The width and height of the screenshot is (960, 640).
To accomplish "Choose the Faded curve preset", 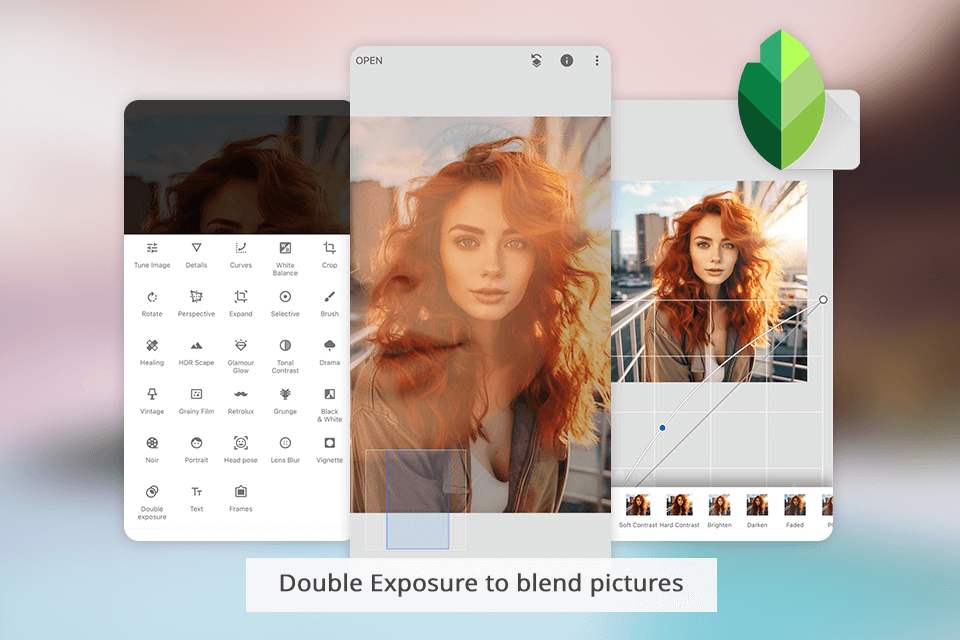I will 795,511.
